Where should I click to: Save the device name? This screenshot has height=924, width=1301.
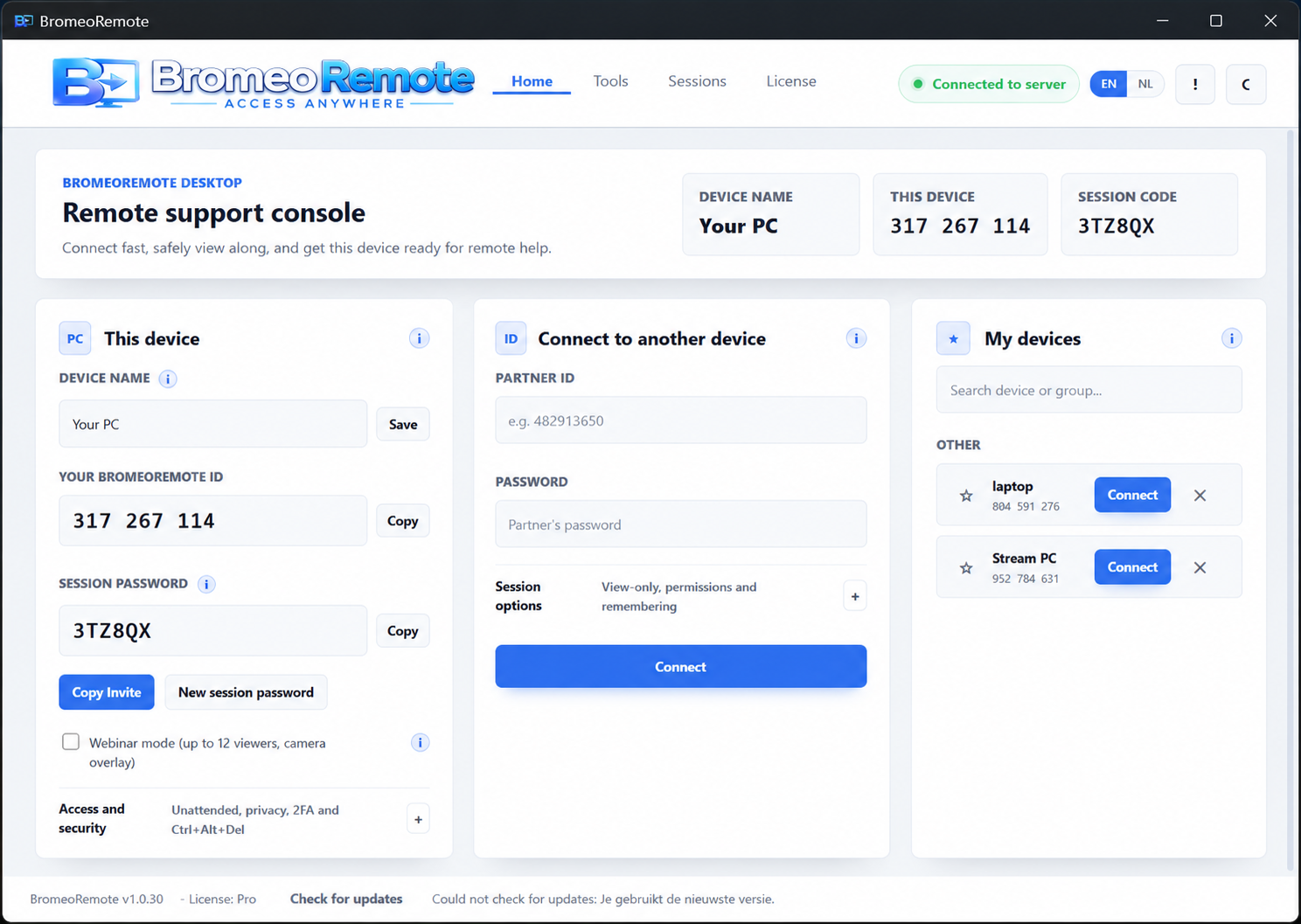[x=403, y=424]
